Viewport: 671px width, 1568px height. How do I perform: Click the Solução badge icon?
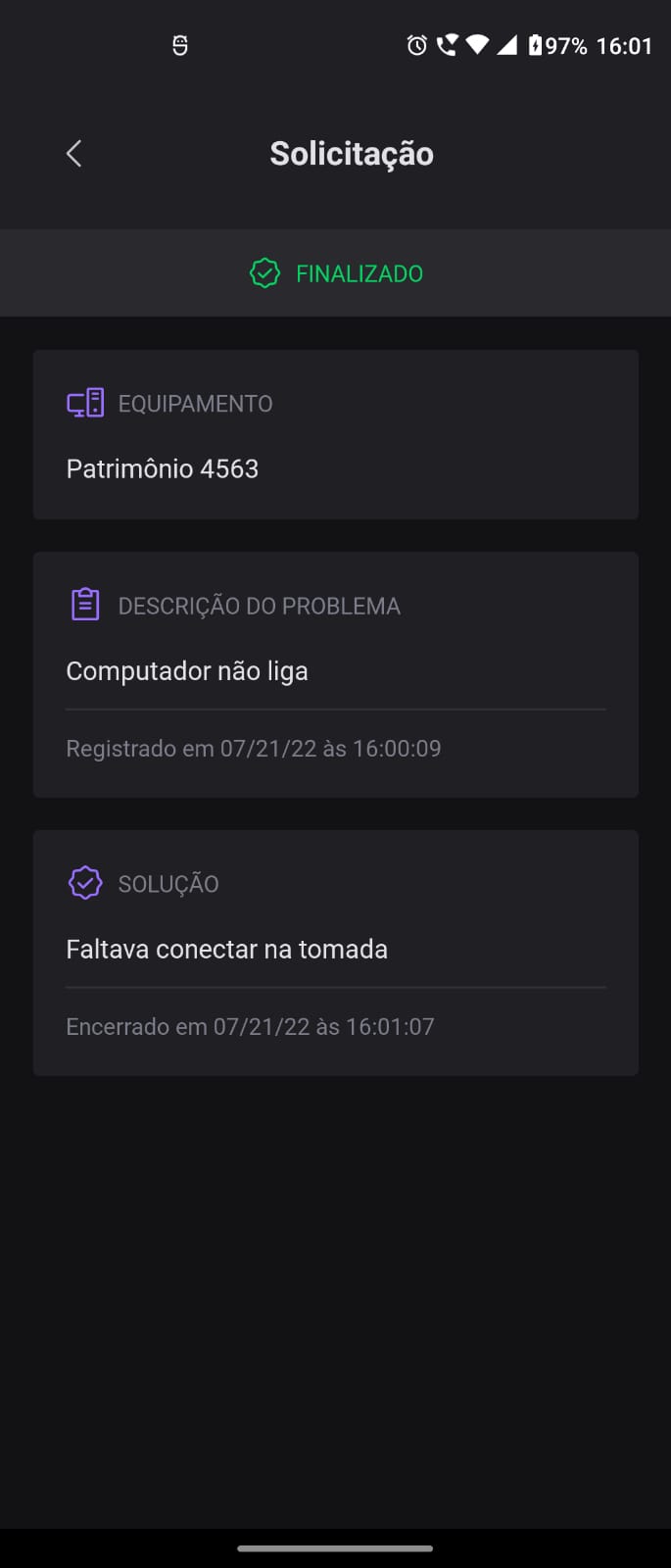[x=85, y=882]
